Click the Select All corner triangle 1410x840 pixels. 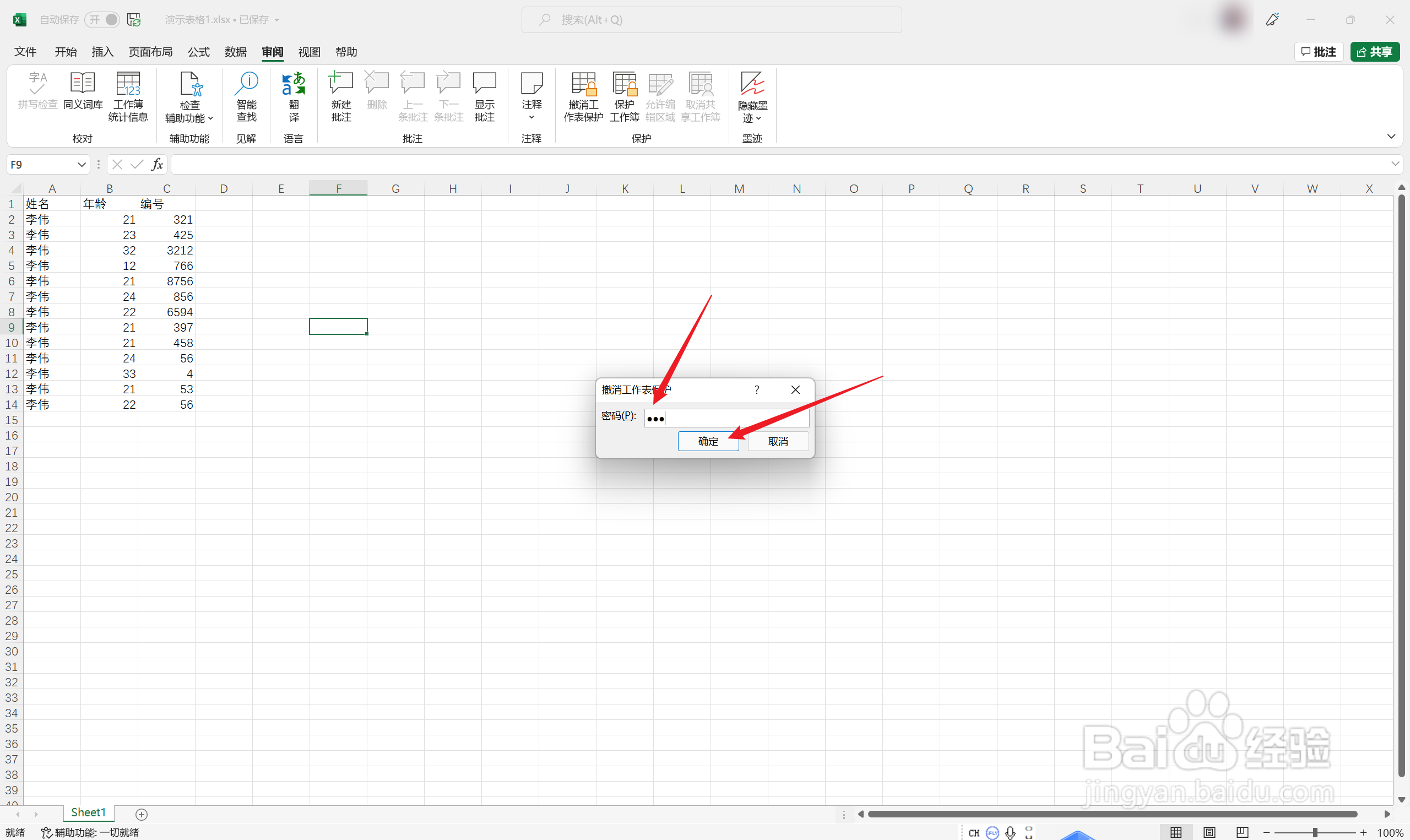click(x=16, y=188)
